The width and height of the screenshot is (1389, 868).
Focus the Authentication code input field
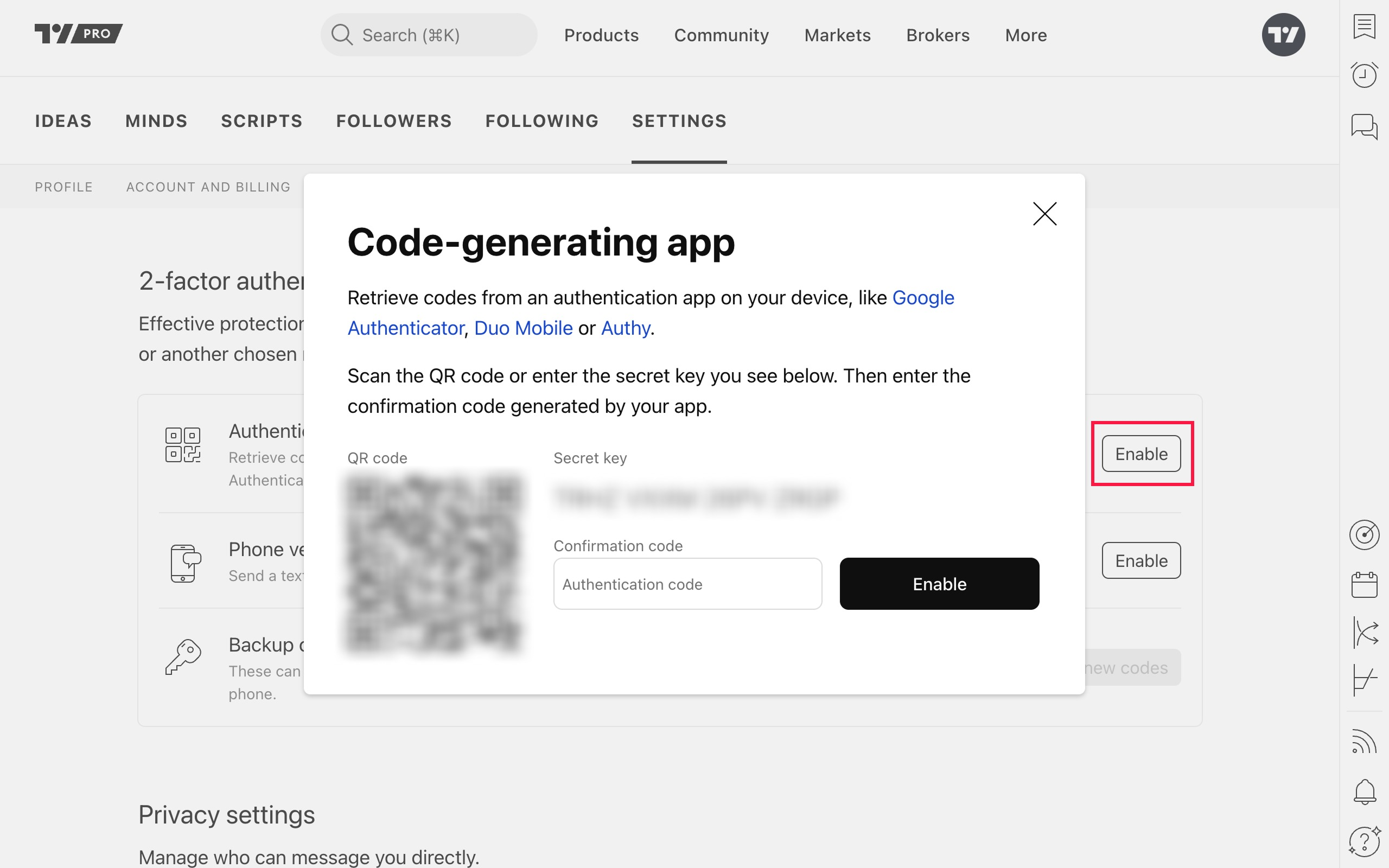687,584
